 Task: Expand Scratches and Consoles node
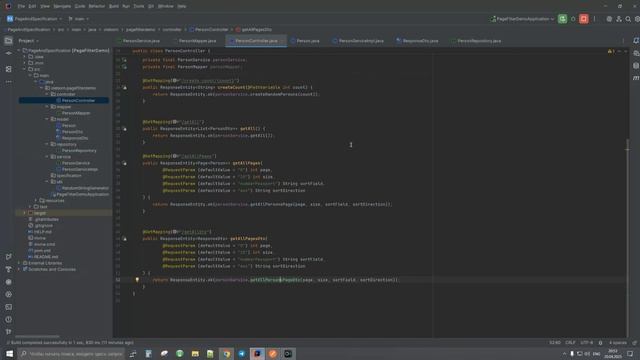point(19,269)
